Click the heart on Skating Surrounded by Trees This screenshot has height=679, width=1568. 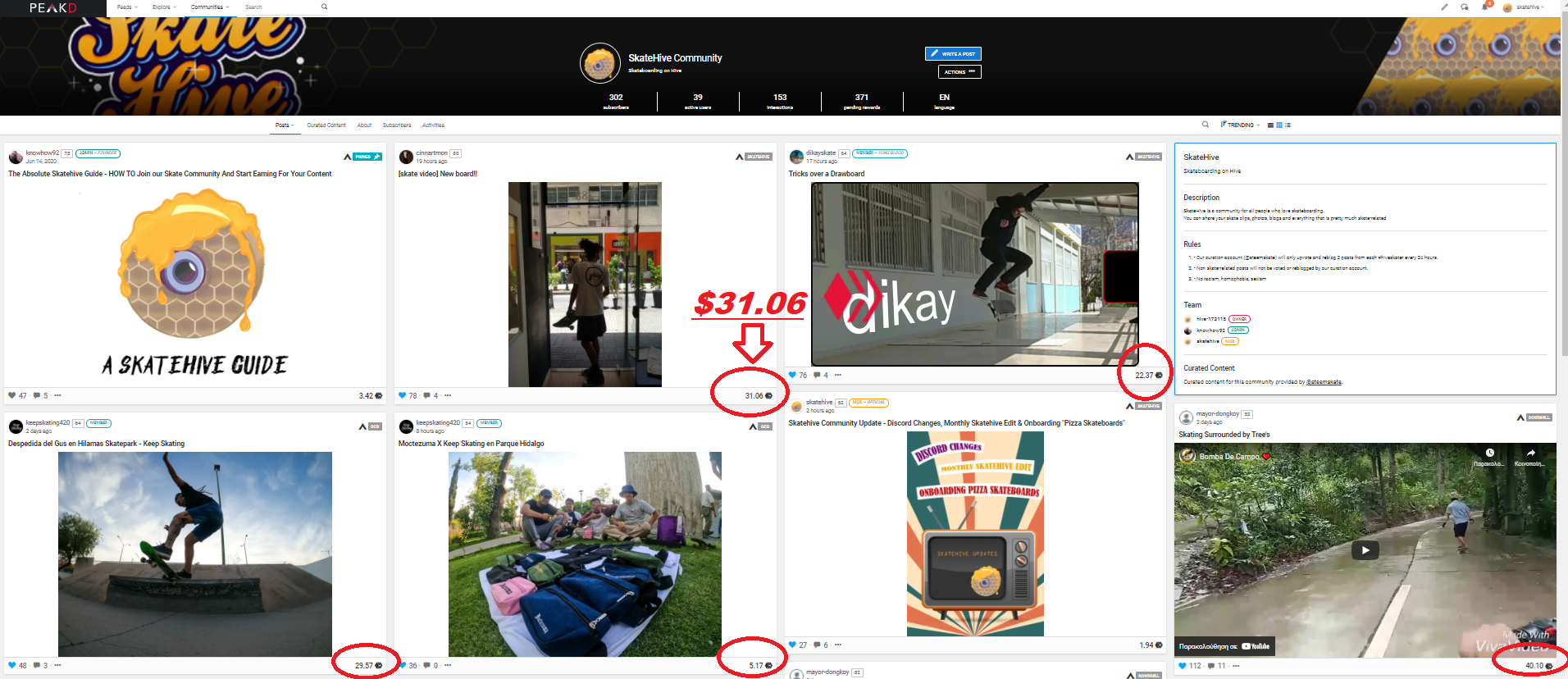(x=1183, y=665)
